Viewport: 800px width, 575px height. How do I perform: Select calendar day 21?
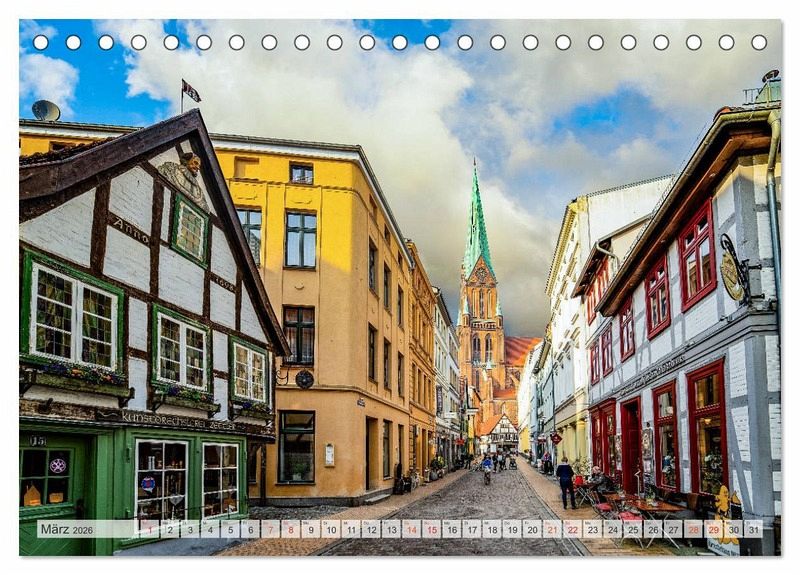tap(553, 529)
